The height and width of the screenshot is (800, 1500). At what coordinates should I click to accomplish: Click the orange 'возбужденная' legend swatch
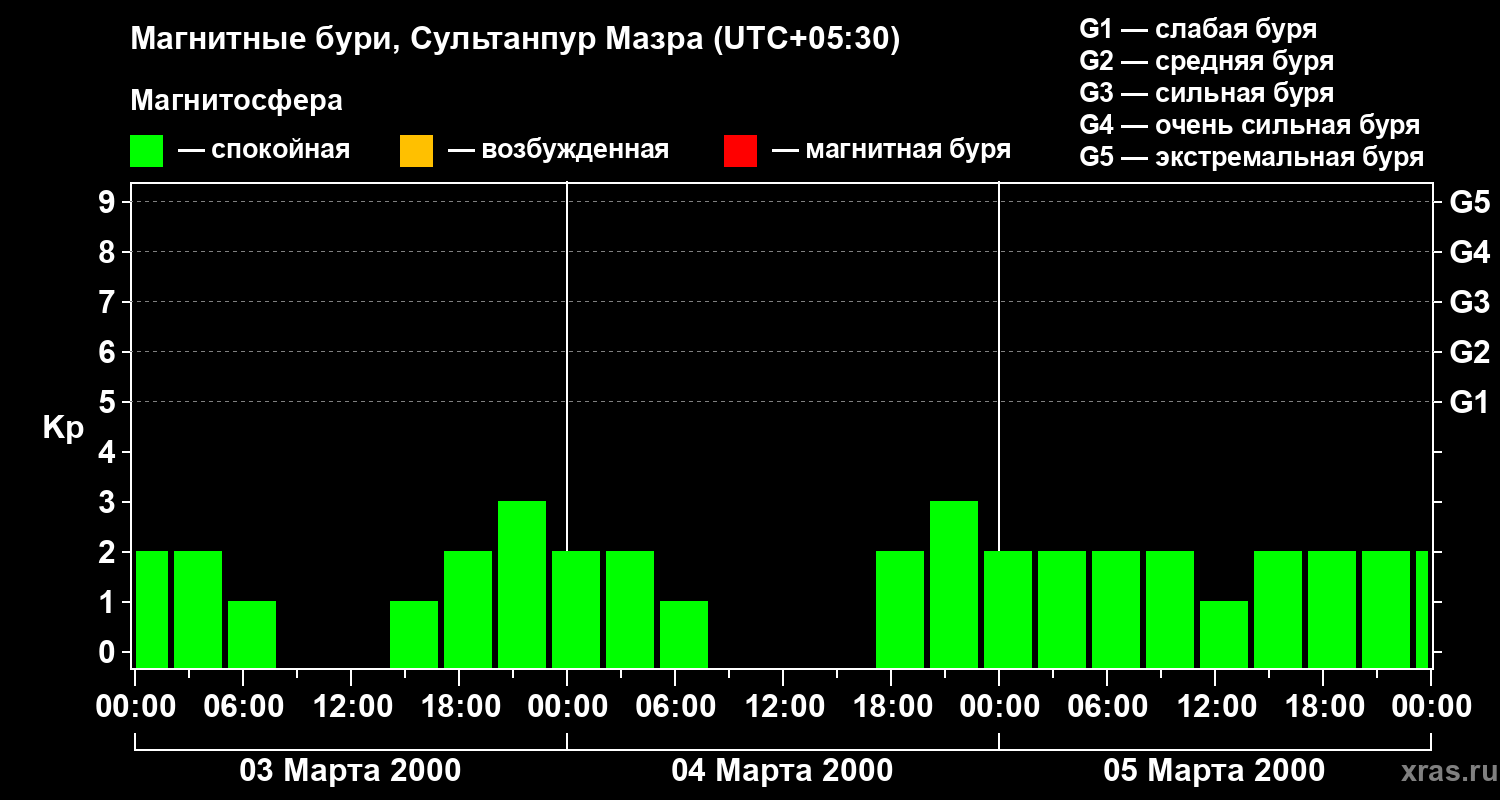pyautogui.click(x=416, y=151)
